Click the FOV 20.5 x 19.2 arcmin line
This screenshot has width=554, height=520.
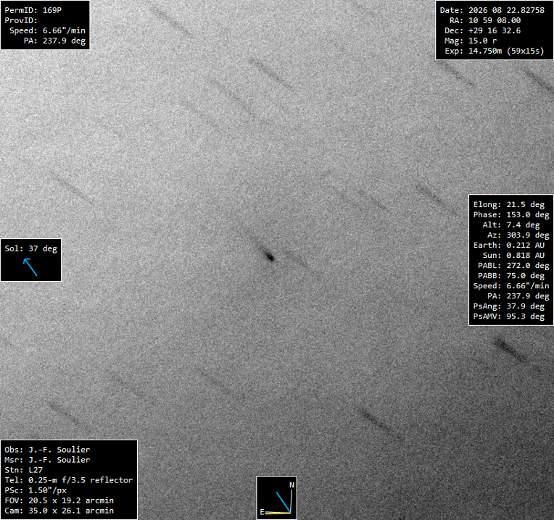[x=59, y=501]
